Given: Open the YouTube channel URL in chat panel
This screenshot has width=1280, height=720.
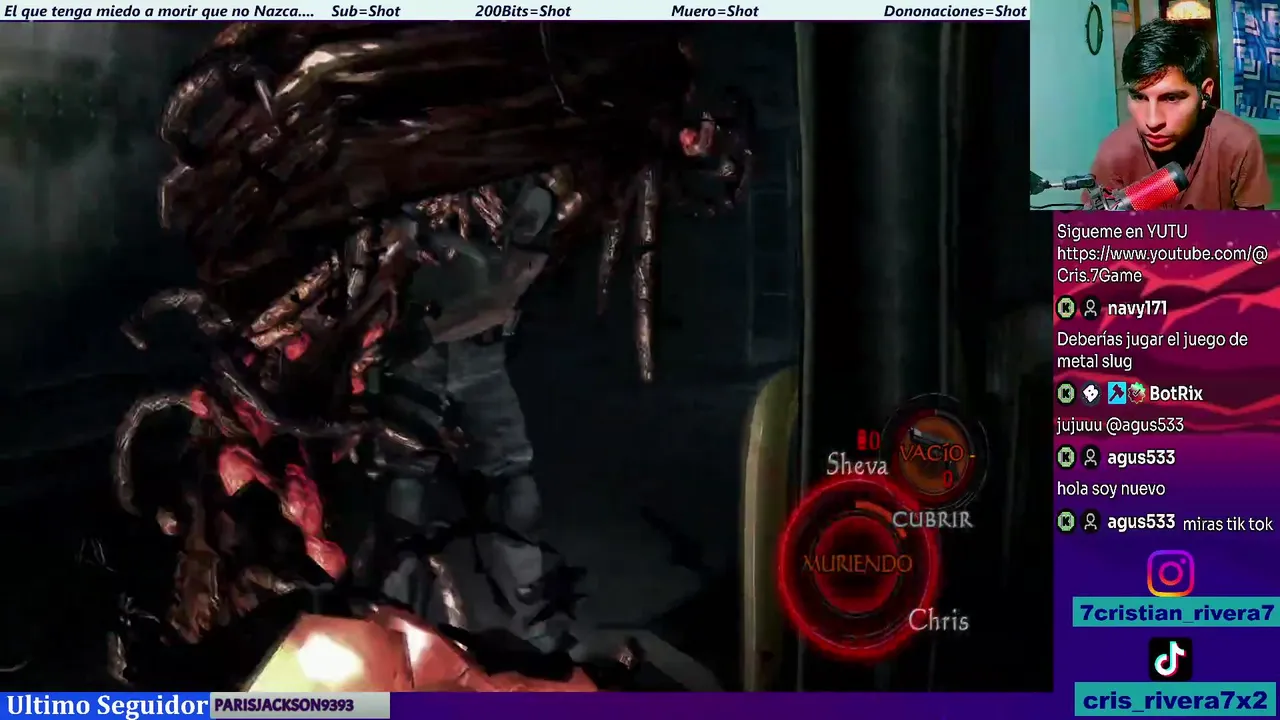Looking at the screenshot, I should point(1162,265).
